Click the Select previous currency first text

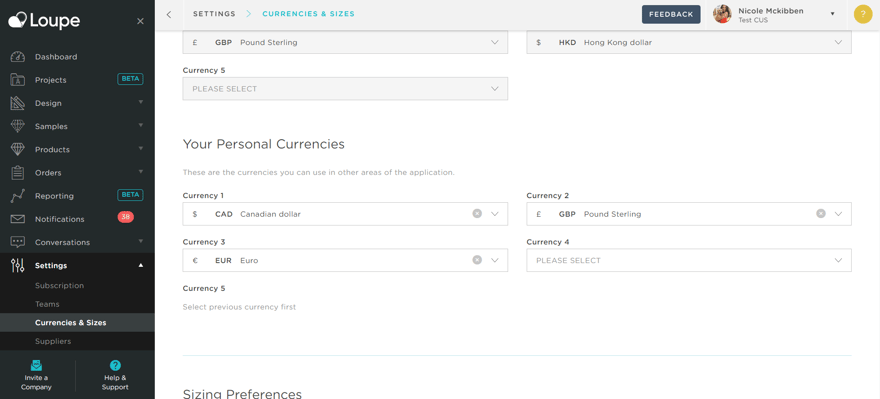(x=239, y=307)
